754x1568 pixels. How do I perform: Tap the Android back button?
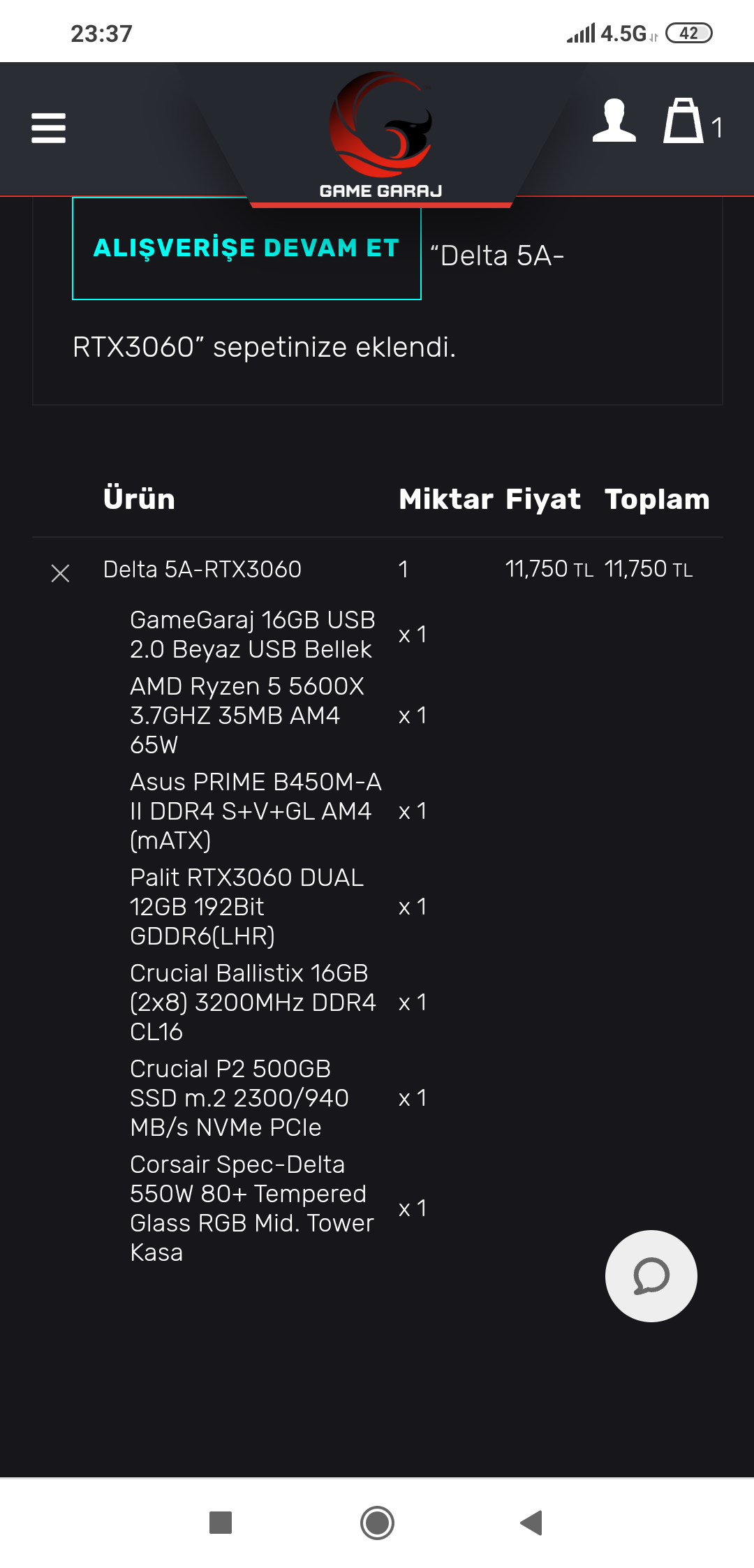[x=531, y=1523]
